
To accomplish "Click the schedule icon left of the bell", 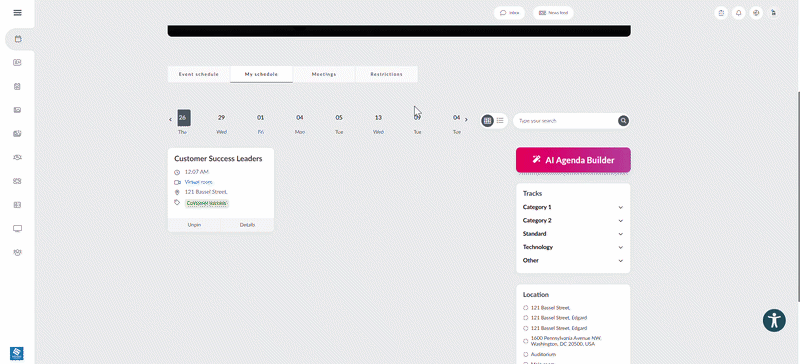I will pos(721,13).
